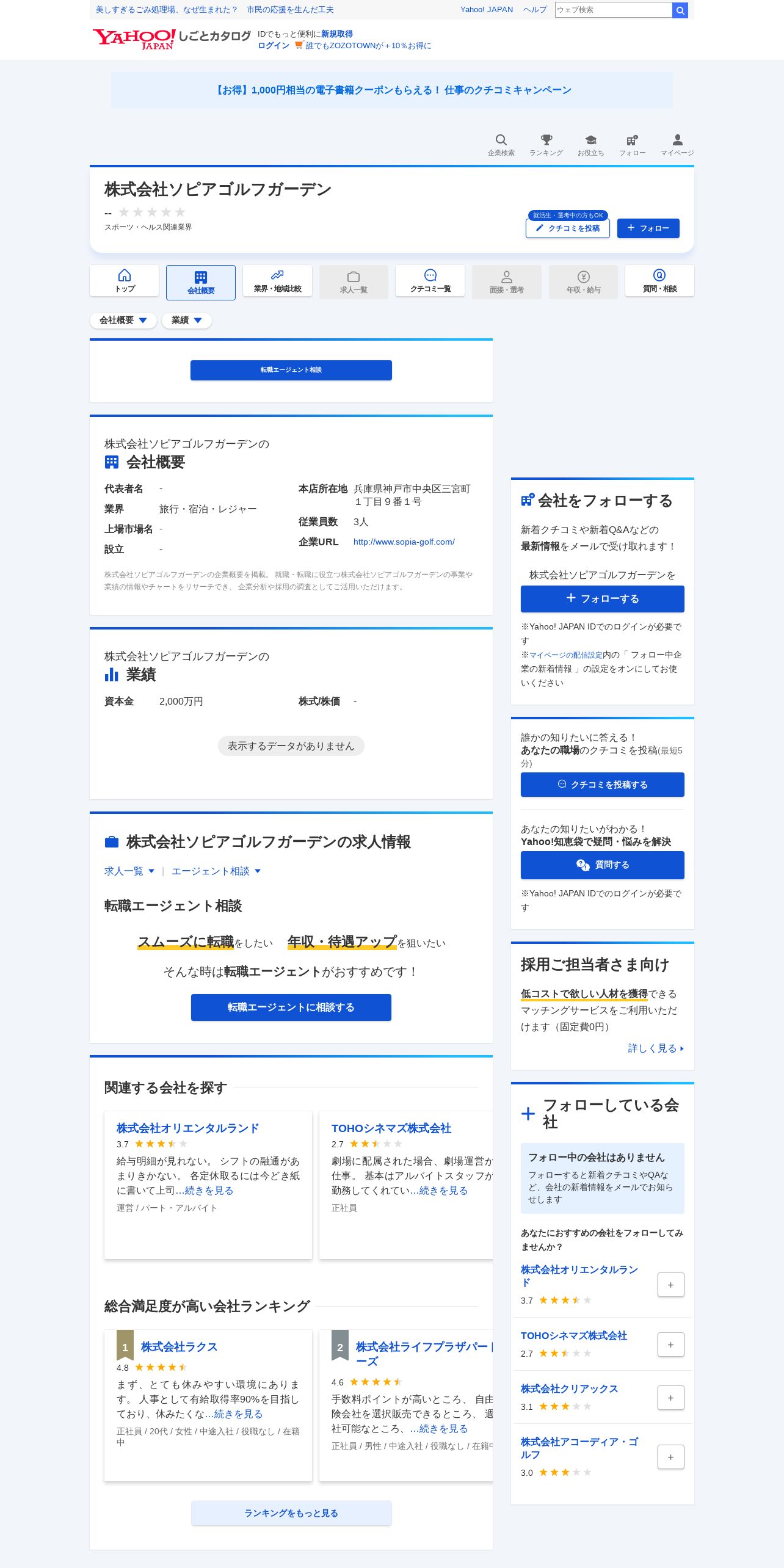Follow 株式会社クリアックス with plus button
This screenshot has height=1568, width=784.
670,1398
